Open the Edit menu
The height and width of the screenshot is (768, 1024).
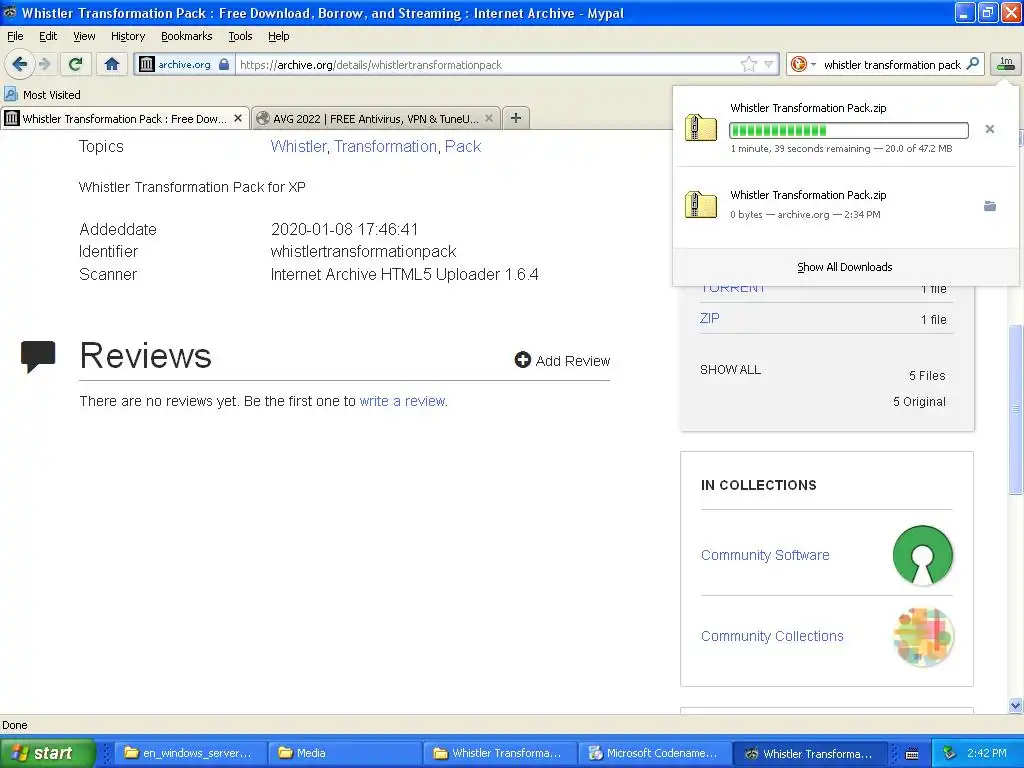click(x=48, y=36)
